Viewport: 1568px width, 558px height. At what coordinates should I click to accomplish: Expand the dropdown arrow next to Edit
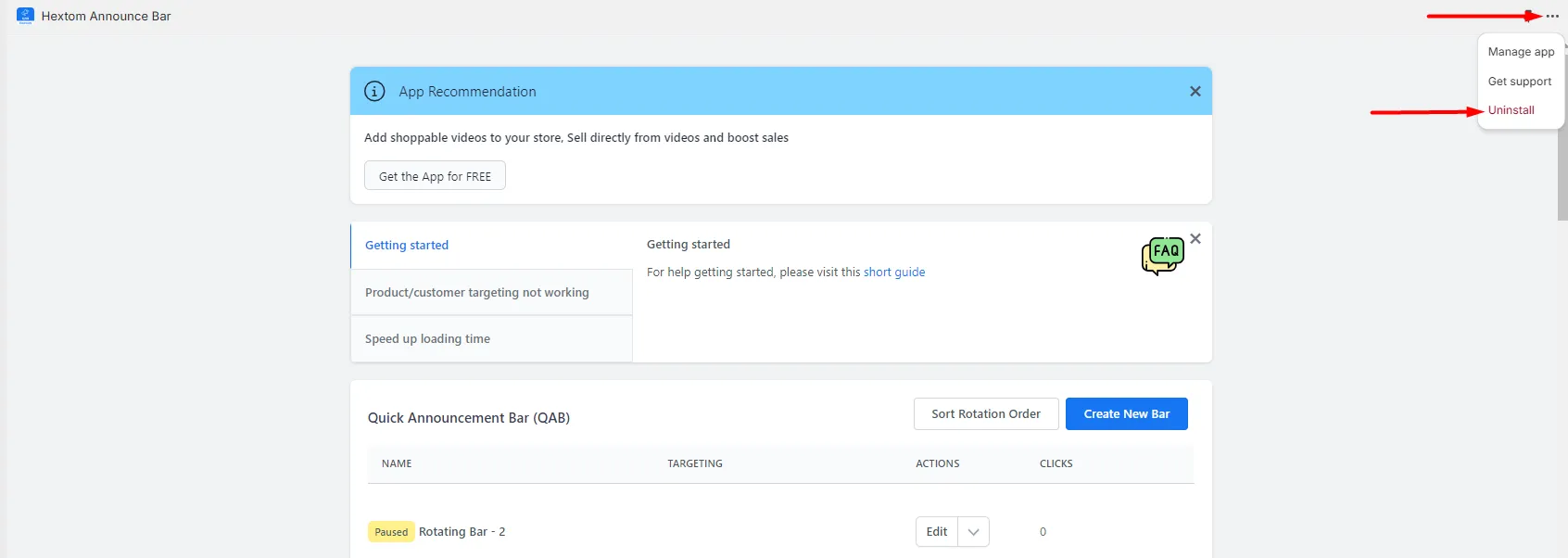pyautogui.click(x=973, y=532)
